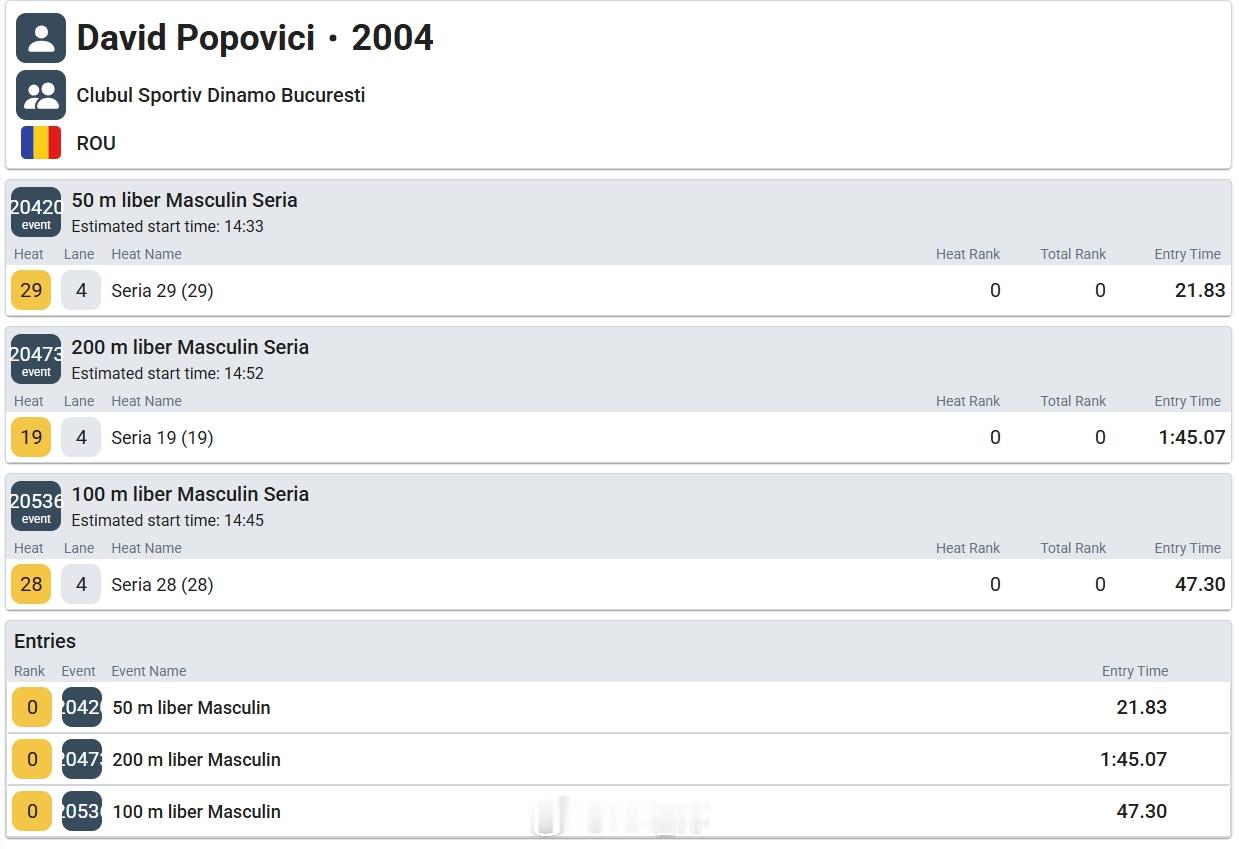Image resolution: width=1239 pixels, height=849 pixels.
Task: Select the Seria 19 (19) heat name
Action: pyautogui.click(x=162, y=437)
